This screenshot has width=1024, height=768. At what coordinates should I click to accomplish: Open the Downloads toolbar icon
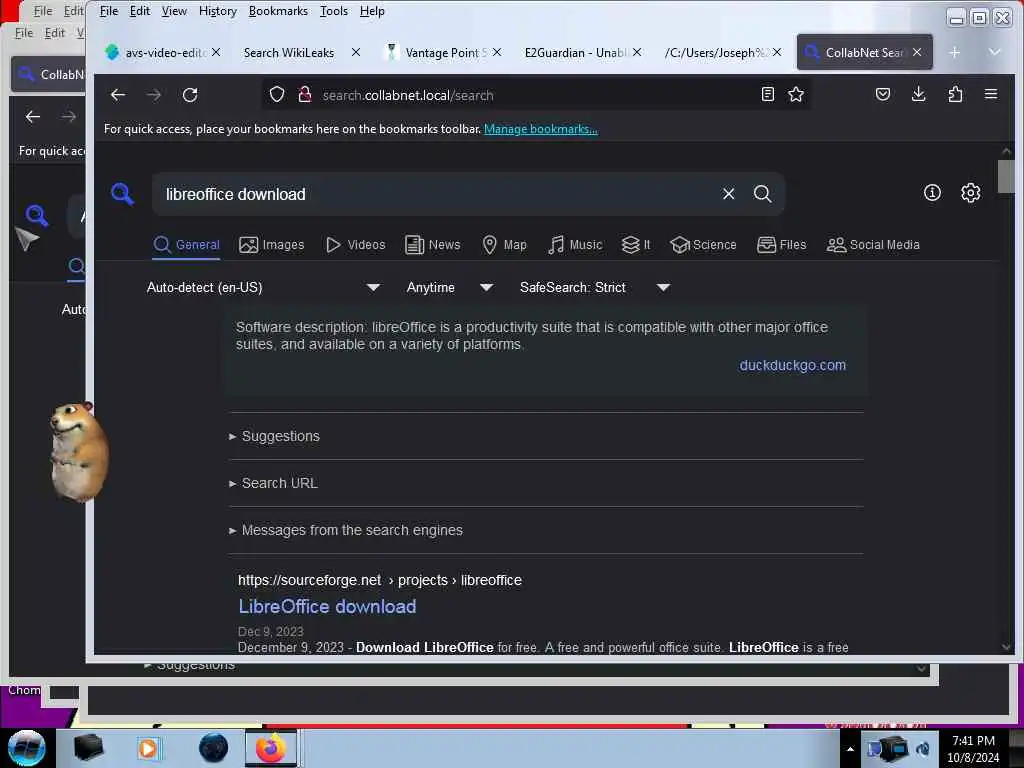(918, 95)
